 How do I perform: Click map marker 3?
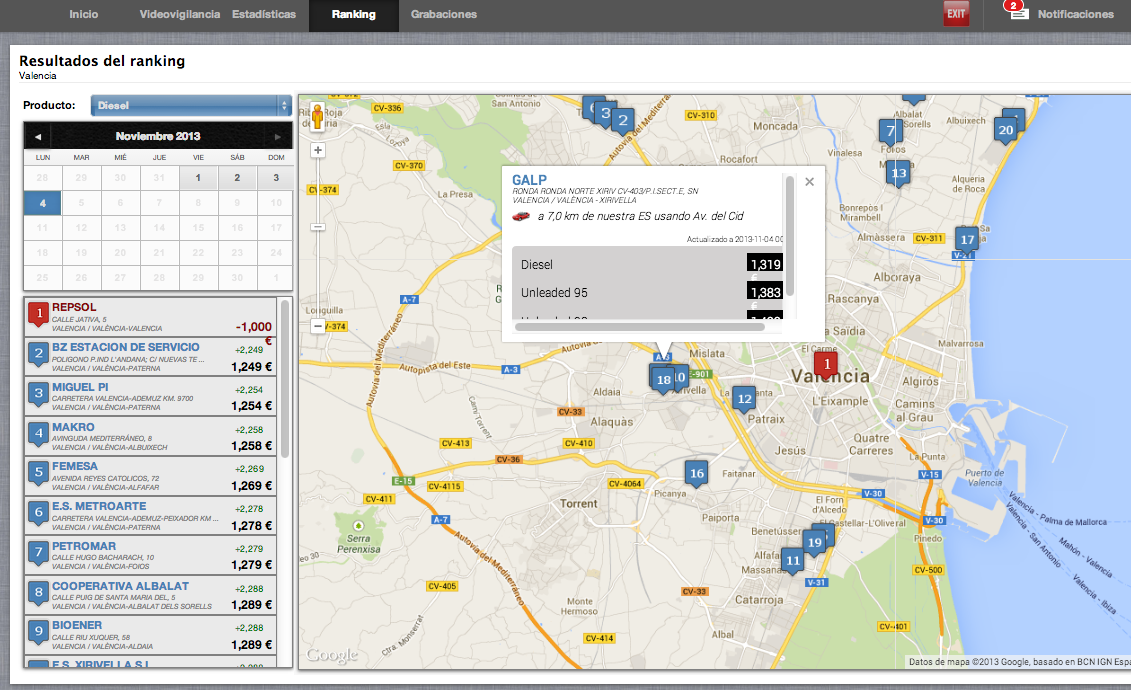pyautogui.click(x=606, y=113)
